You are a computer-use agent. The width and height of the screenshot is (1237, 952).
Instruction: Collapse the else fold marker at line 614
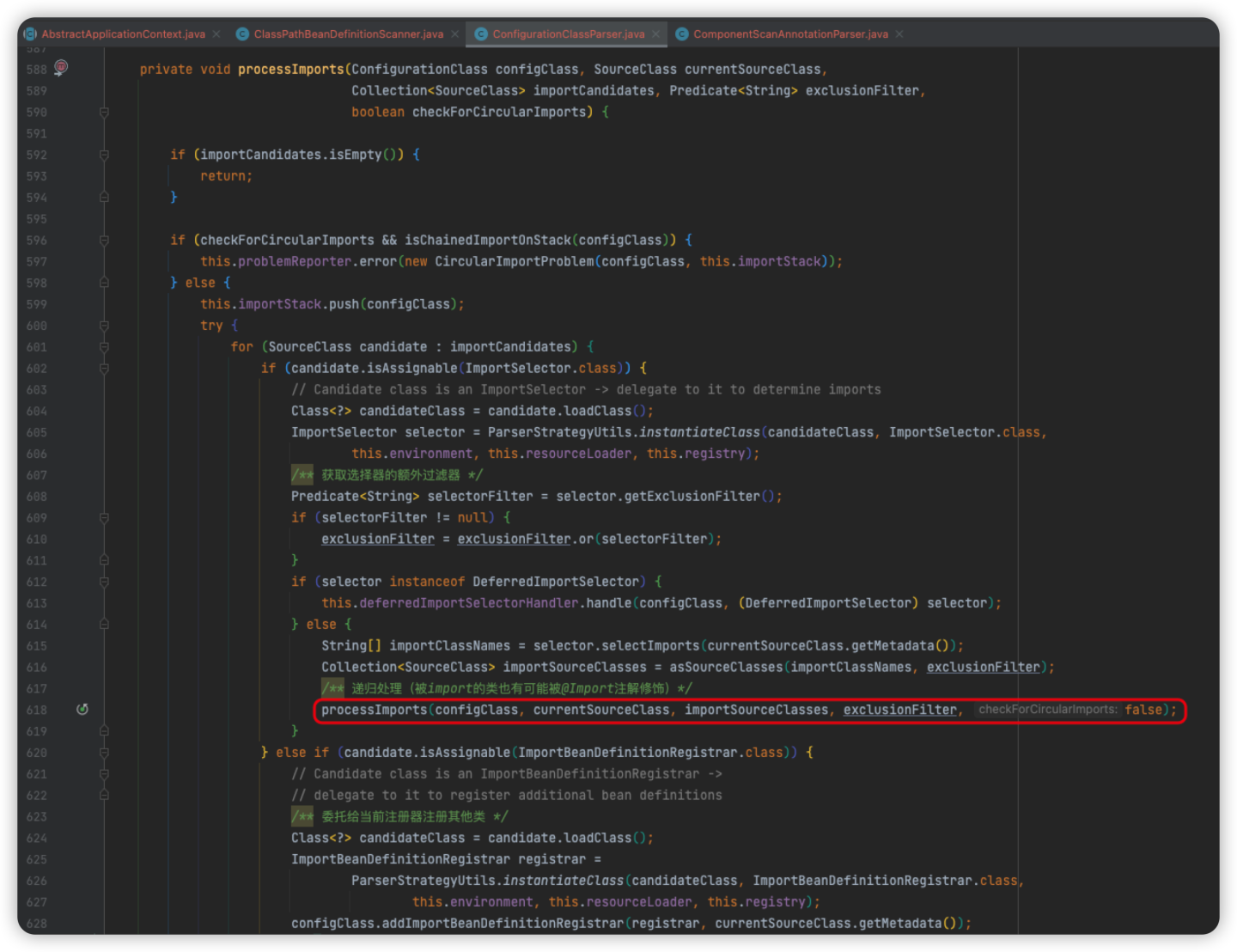pos(104,625)
